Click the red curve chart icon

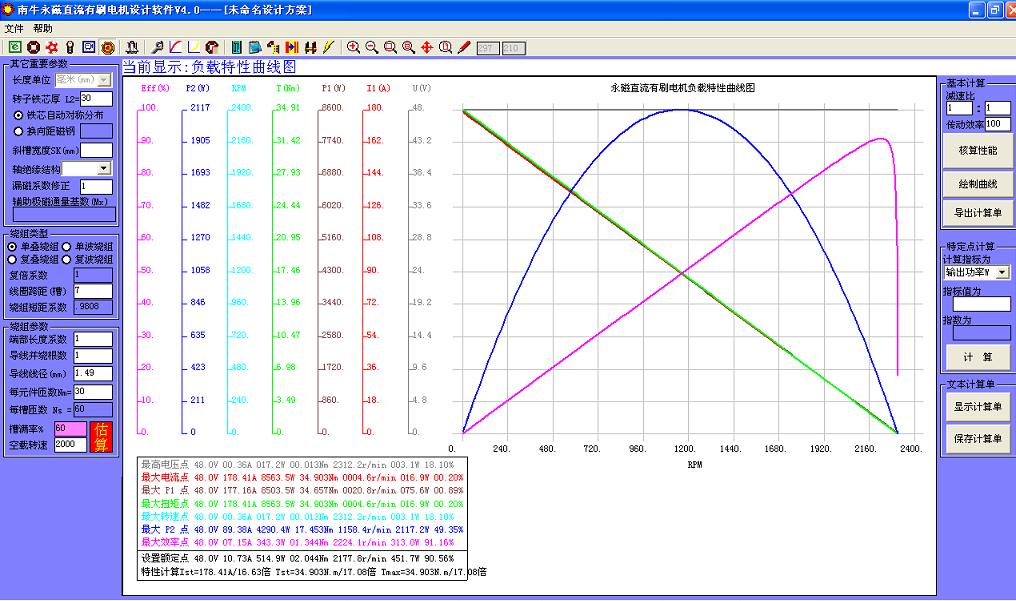[x=175, y=47]
